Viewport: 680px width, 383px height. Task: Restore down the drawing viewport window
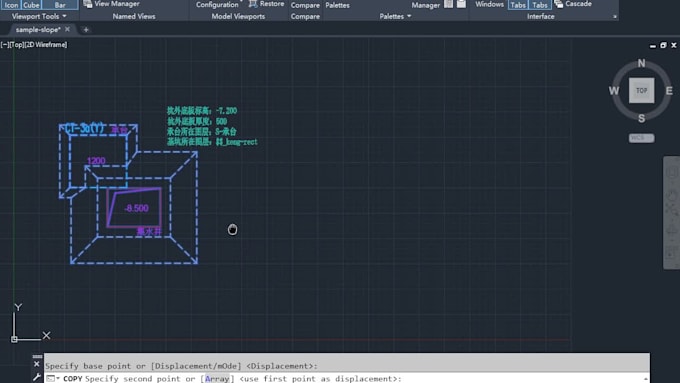(663, 45)
